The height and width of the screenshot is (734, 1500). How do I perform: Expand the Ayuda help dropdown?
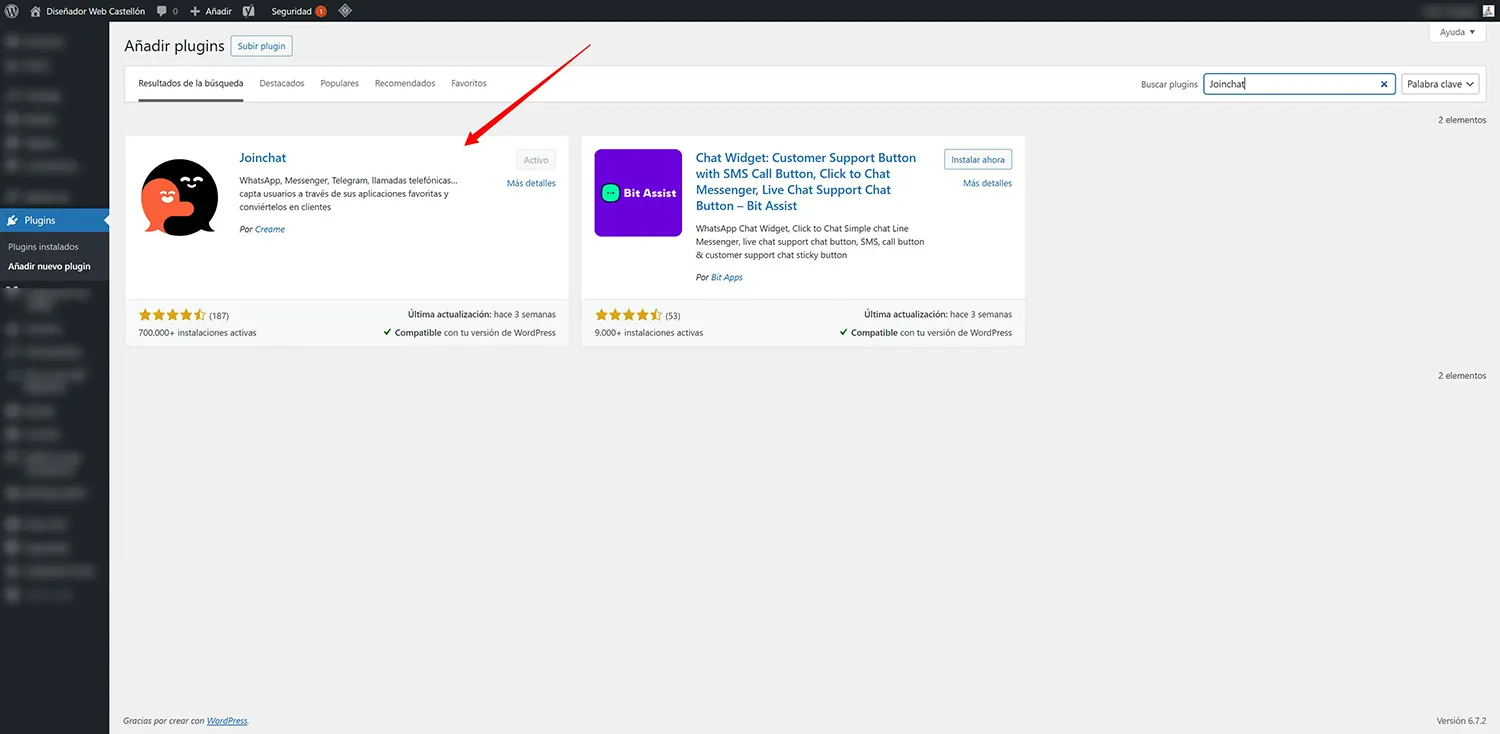click(1457, 32)
